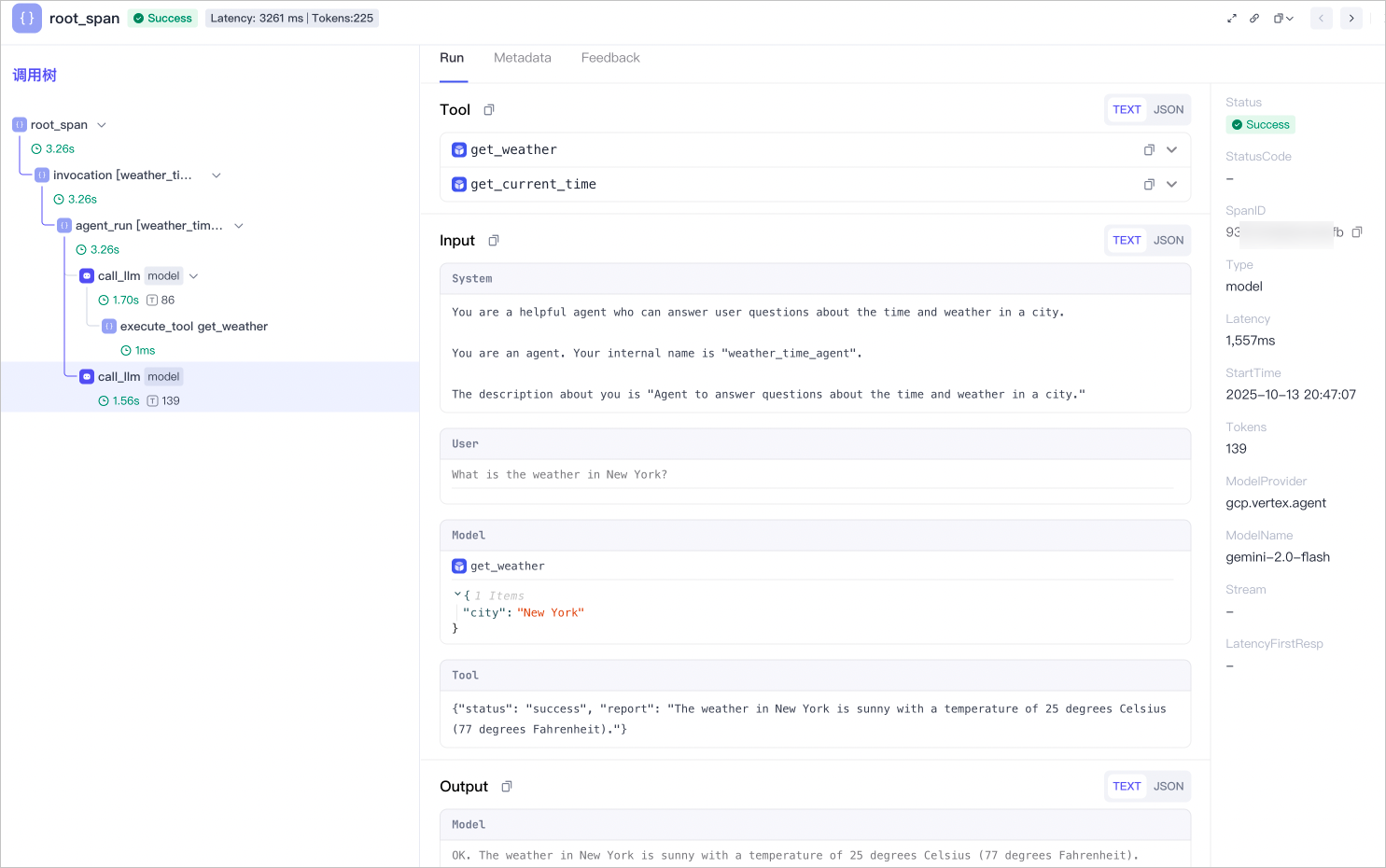Select the invocation [weather_ti... span
Screen dimensions: 1386x868
[122, 175]
